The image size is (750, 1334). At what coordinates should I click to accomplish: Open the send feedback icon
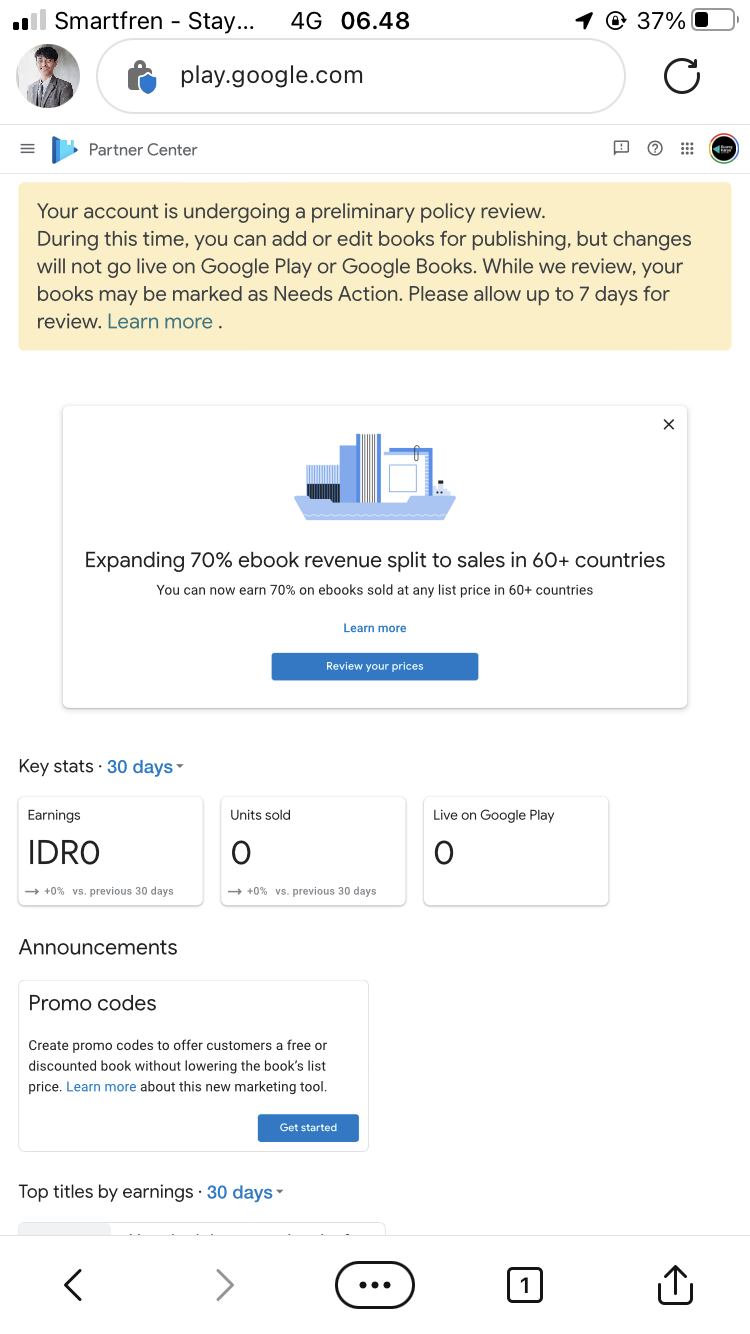621,148
